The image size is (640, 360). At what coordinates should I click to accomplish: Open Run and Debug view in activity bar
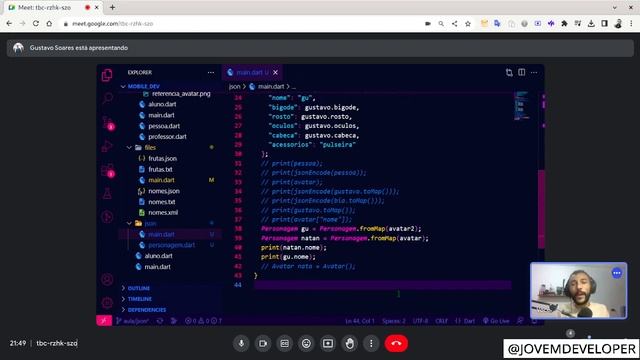[107, 146]
